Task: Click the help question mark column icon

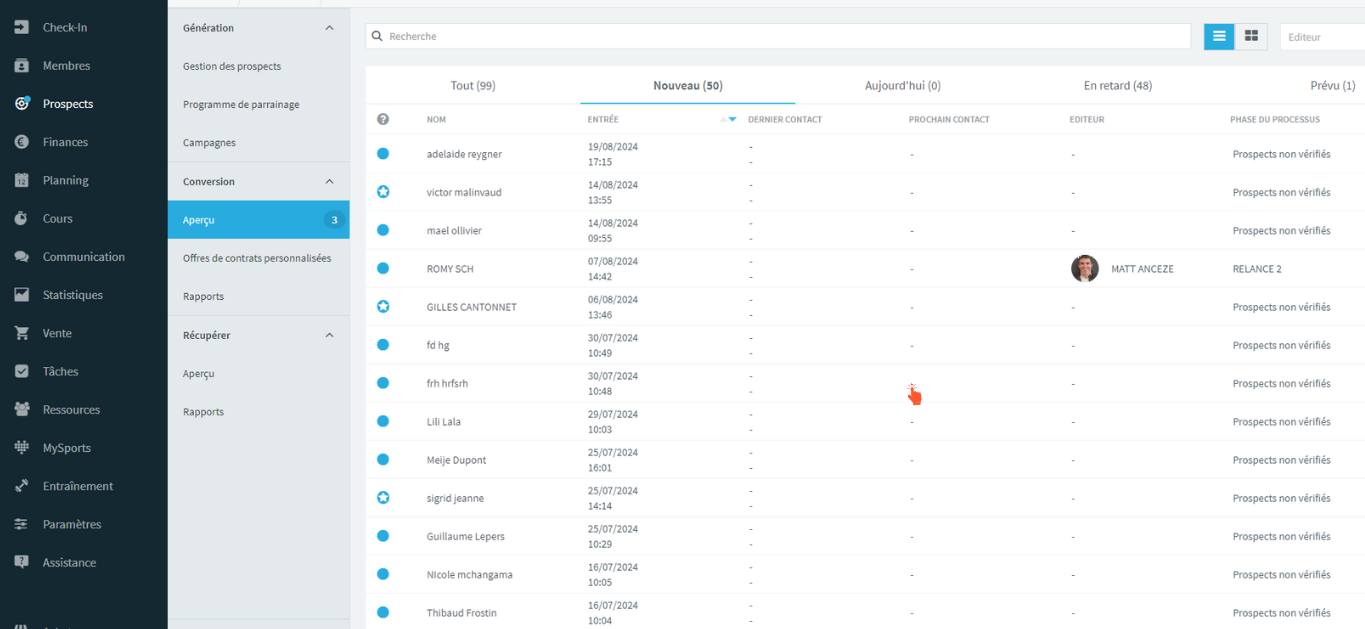Action: pyautogui.click(x=383, y=119)
